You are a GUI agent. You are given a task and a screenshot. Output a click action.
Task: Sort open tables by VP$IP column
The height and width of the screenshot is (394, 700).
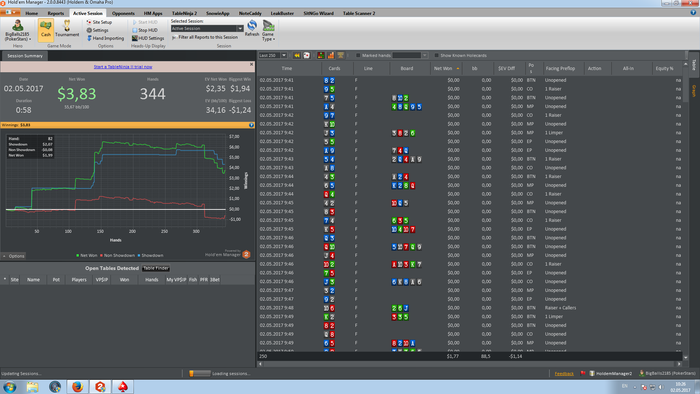pyautogui.click(x=101, y=280)
